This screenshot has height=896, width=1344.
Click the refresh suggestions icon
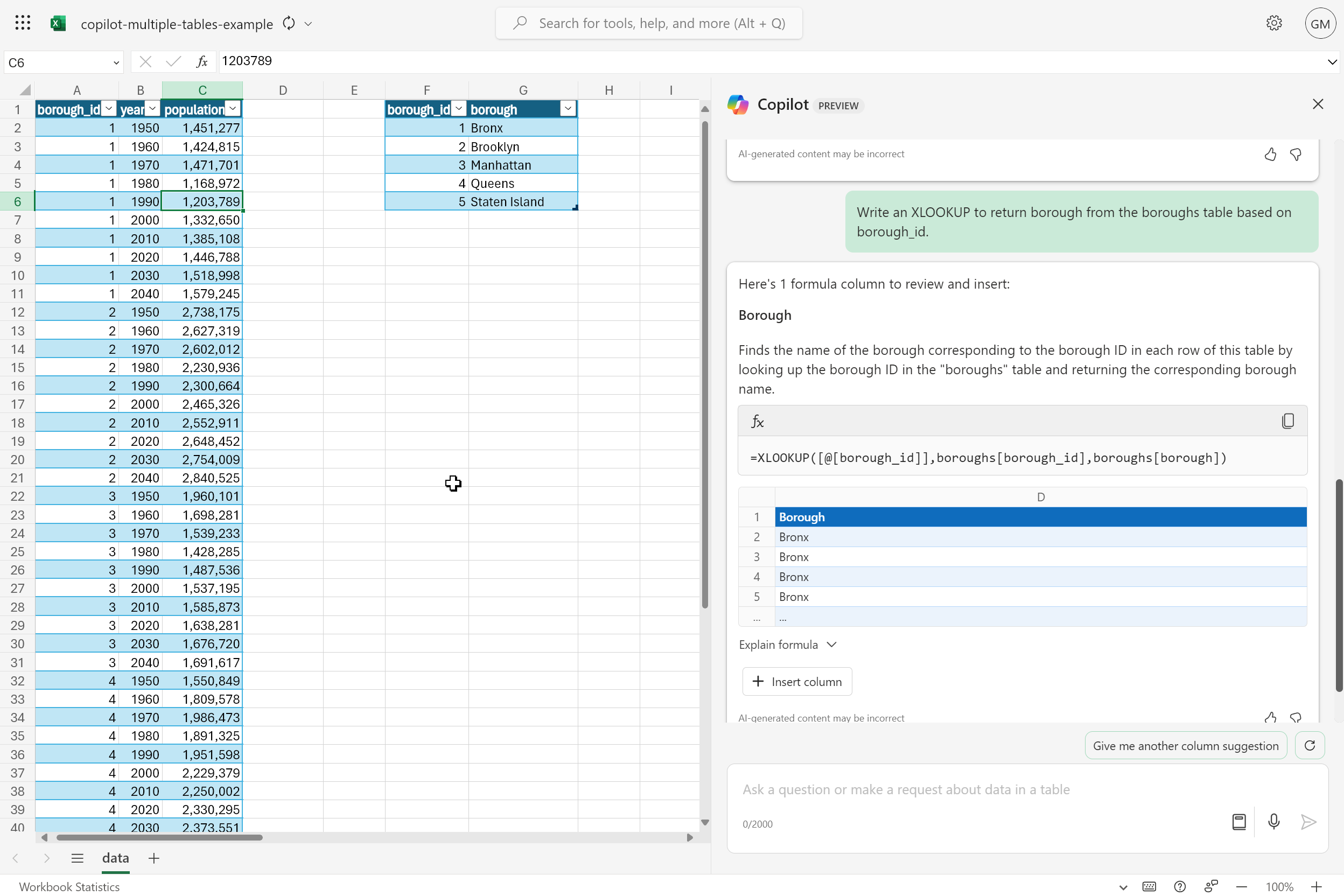pyautogui.click(x=1310, y=745)
